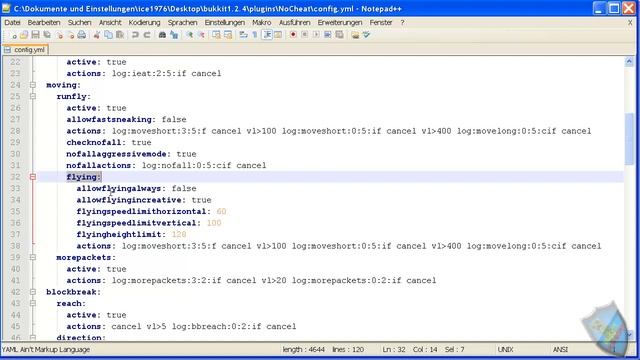Viewport: 640px width, 360px height.
Task: Cut selection with the scissors icon
Action: click(97, 35)
